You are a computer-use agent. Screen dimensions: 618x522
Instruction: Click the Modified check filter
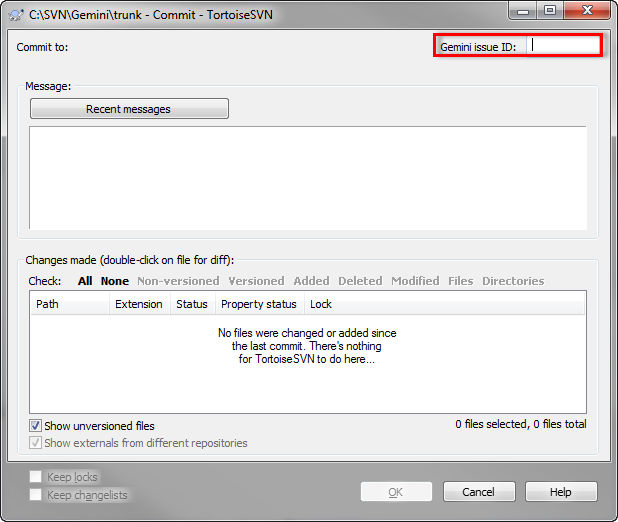[415, 281]
